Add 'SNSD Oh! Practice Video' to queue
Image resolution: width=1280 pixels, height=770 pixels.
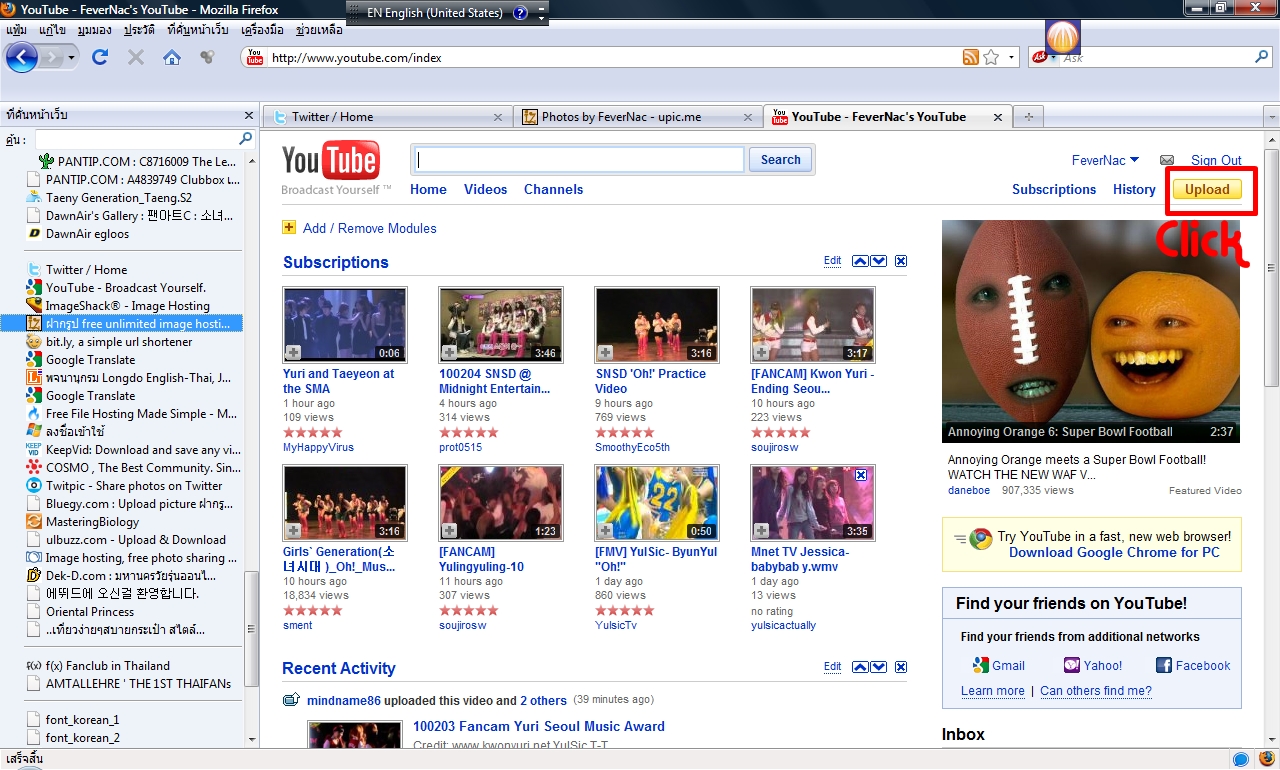605,352
